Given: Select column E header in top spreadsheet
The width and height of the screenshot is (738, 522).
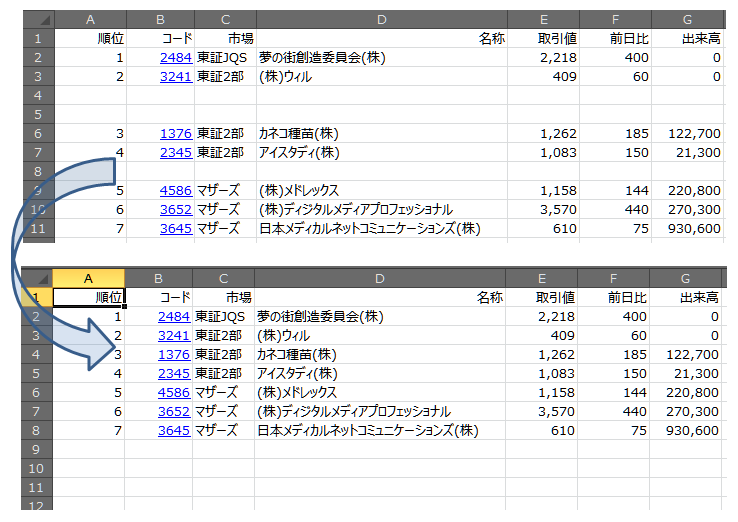Looking at the screenshot, I should (x=544, y=20).
